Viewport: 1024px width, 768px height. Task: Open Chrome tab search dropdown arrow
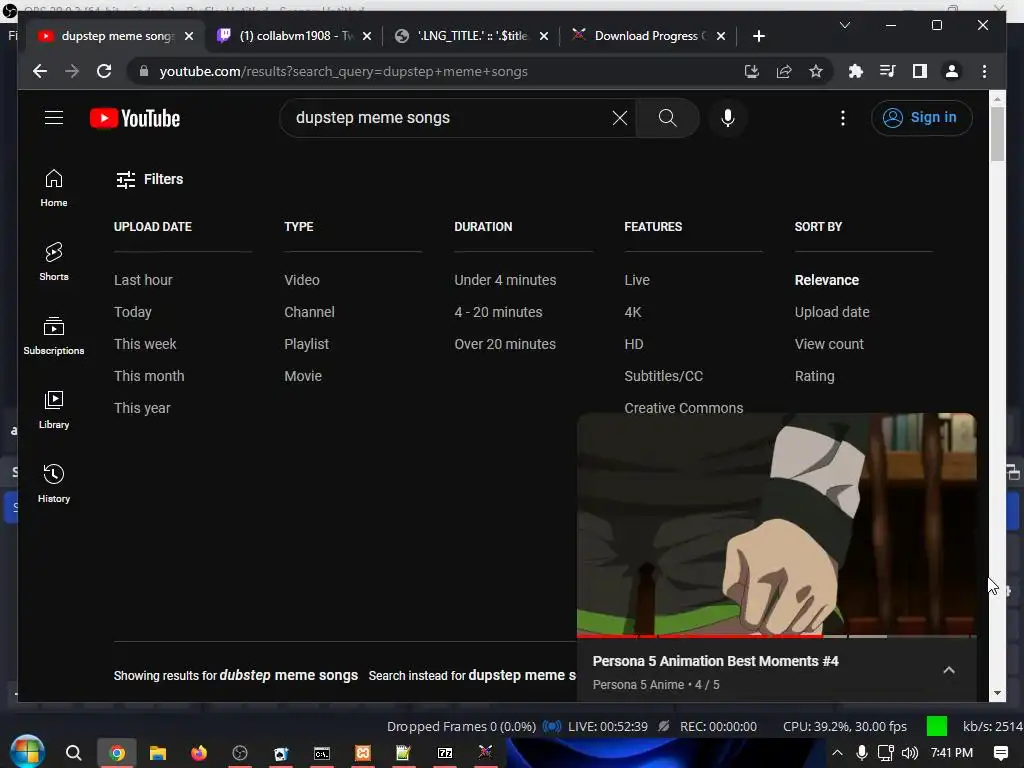[x=844, y=25]
